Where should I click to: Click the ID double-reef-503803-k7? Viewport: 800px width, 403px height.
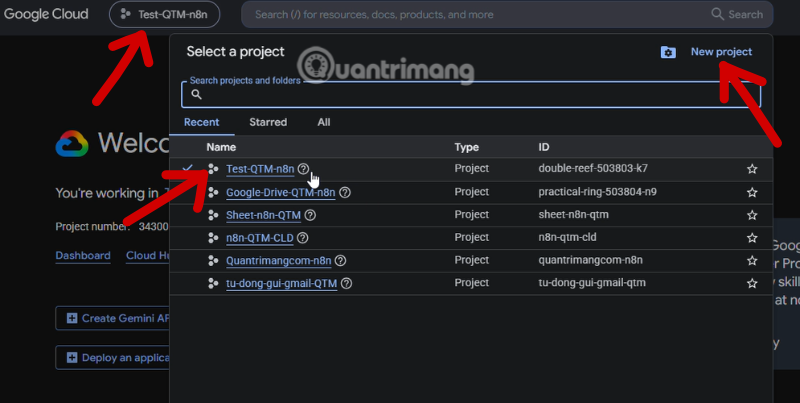pos(593,168)
